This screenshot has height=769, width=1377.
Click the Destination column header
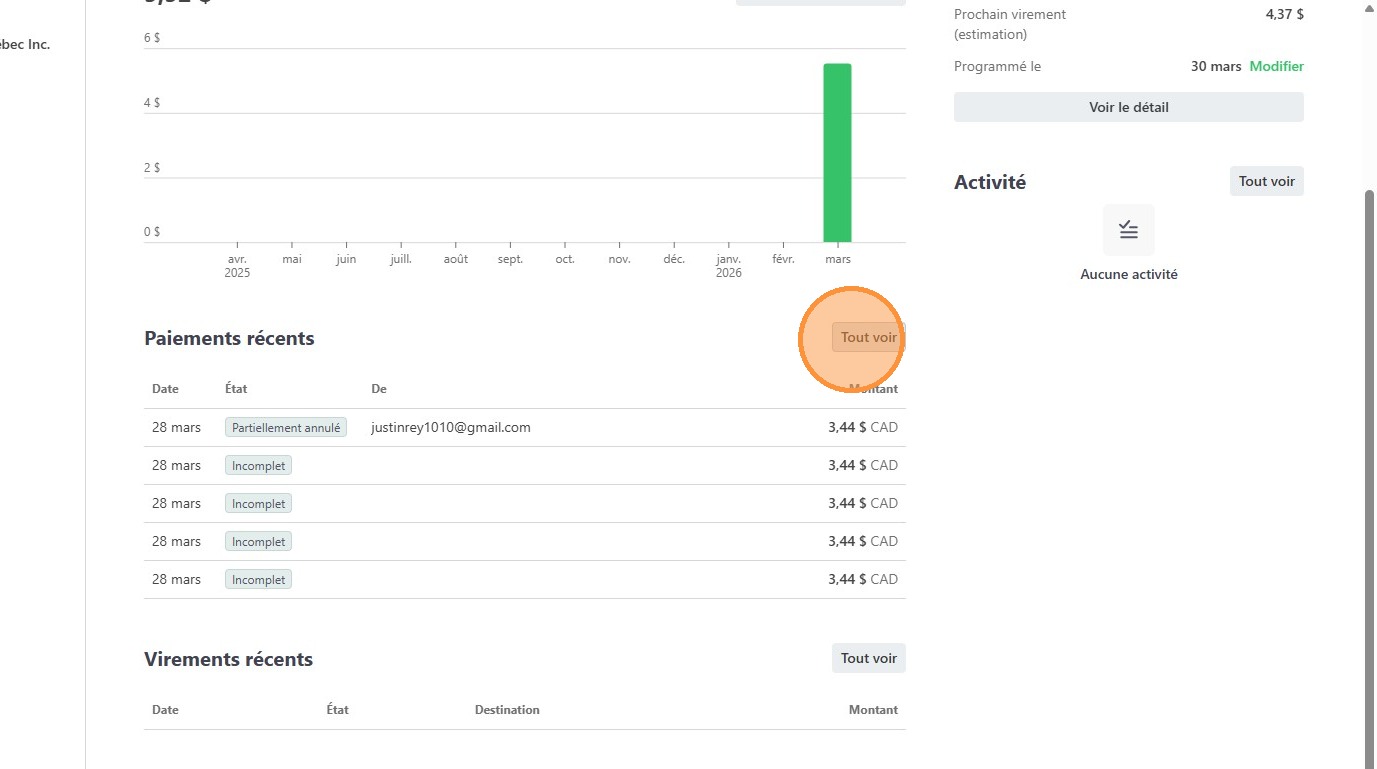coord(507,710)
